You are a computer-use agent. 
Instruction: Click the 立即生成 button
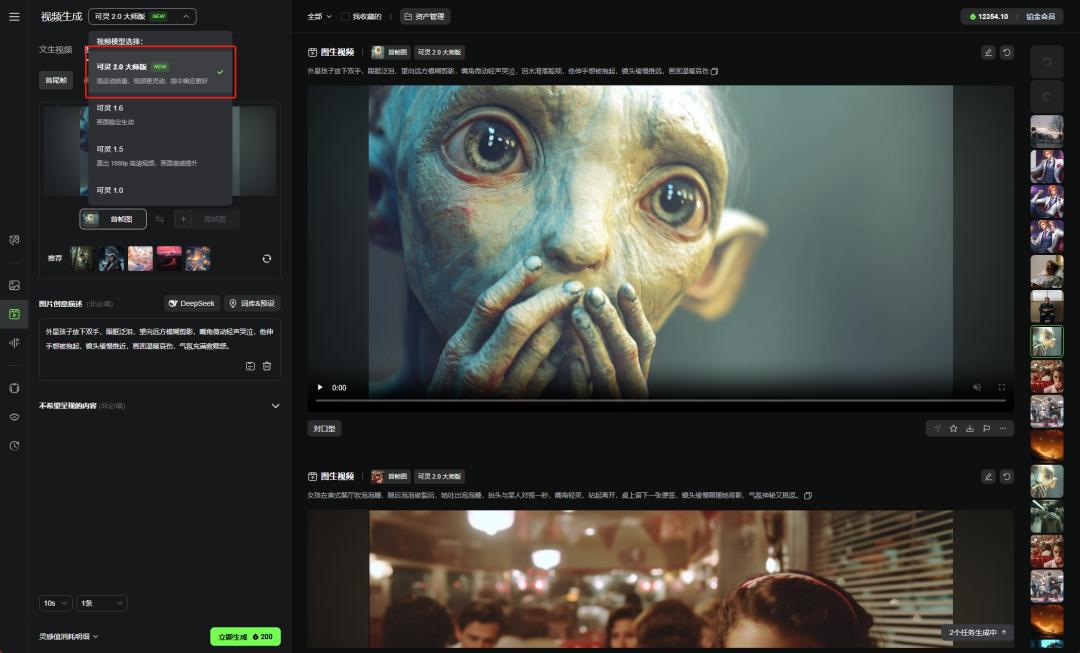point(245,637)
